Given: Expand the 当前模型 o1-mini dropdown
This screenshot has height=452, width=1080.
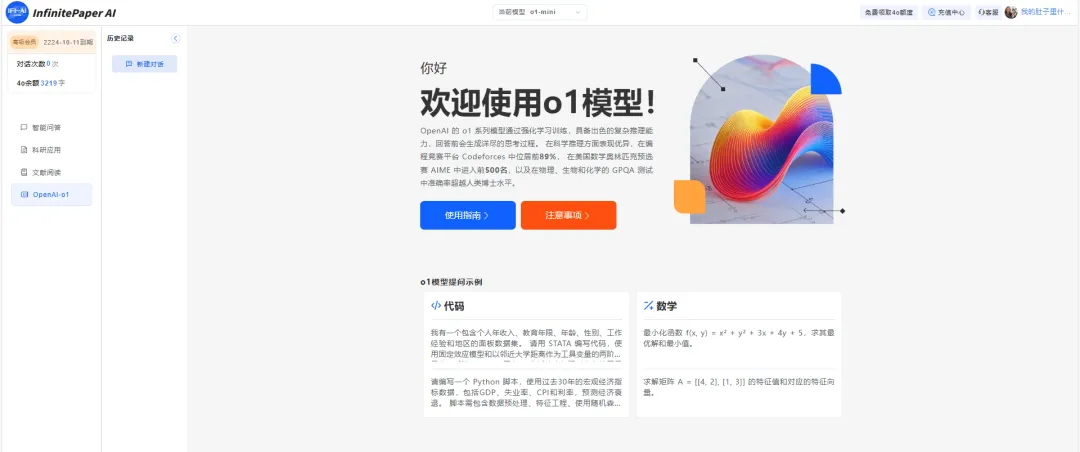Looking at the screenshot, I should (540, 12).
